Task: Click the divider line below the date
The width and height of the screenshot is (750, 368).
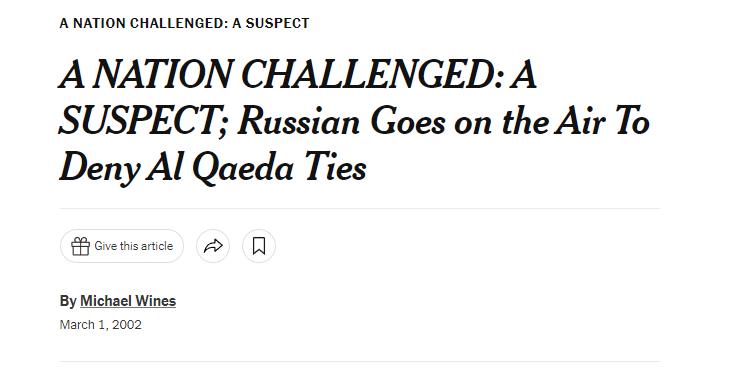Action: pos(360,361)
